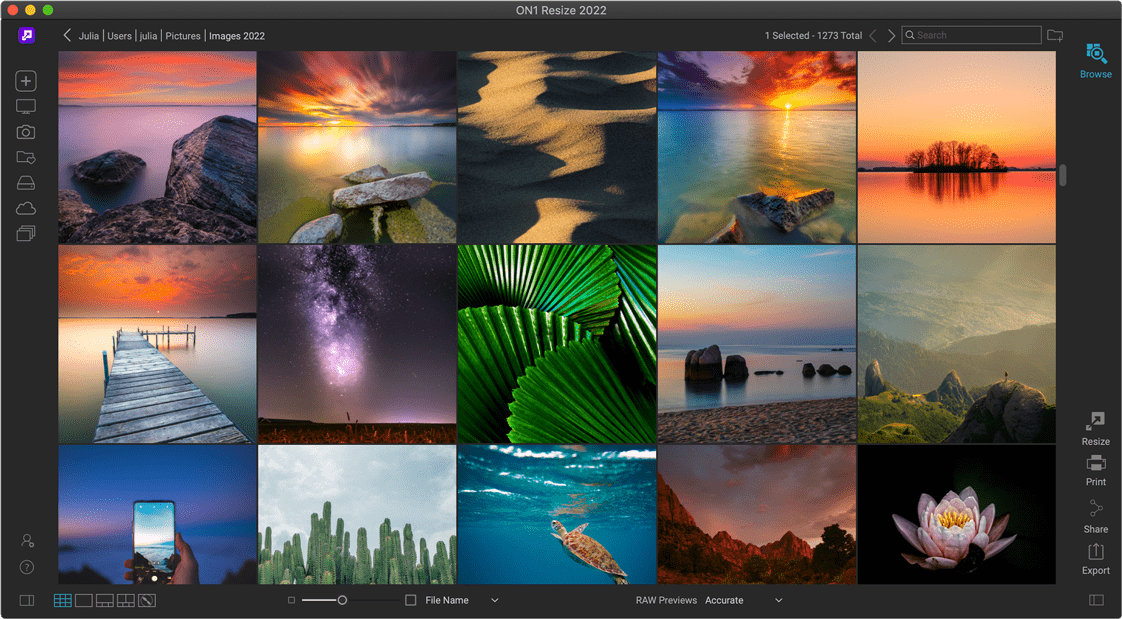This screenshot has height=619, width=1122.
Task: Click the ON1 Resize app logo icon
Action: click(26, 35)
